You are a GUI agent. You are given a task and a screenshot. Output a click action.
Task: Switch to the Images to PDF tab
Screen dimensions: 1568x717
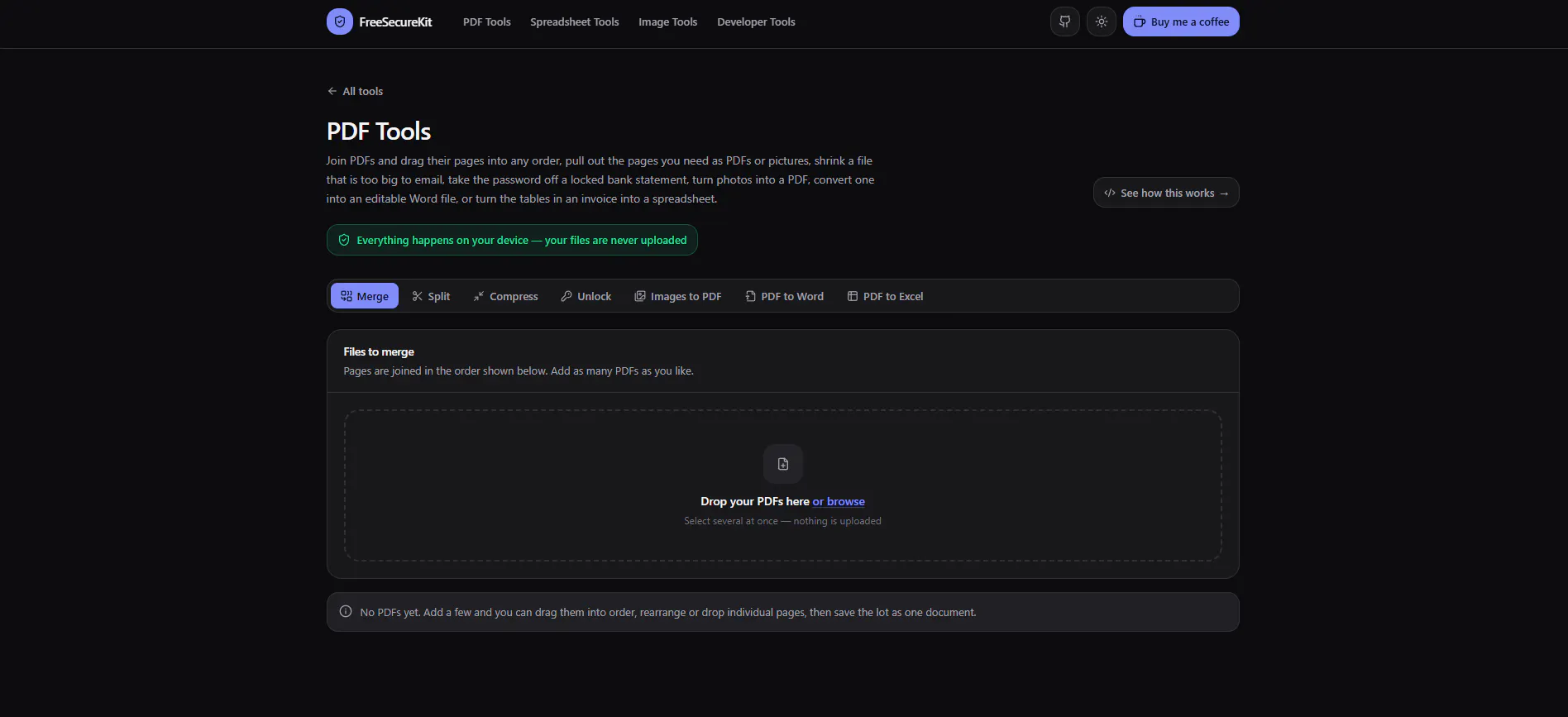point(678,296)
